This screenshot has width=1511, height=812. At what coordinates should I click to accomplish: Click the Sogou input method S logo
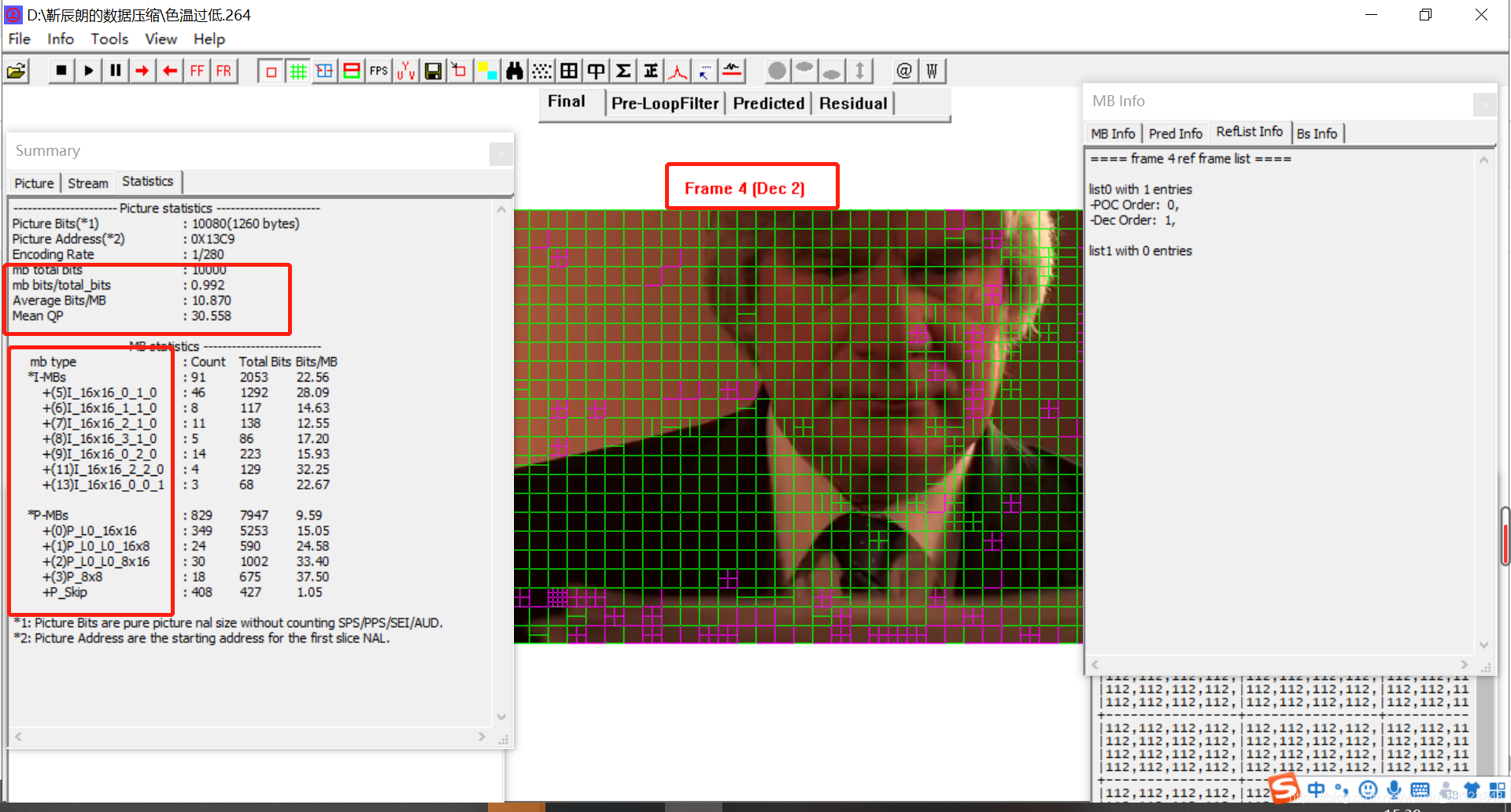[x=1284, y=788]
